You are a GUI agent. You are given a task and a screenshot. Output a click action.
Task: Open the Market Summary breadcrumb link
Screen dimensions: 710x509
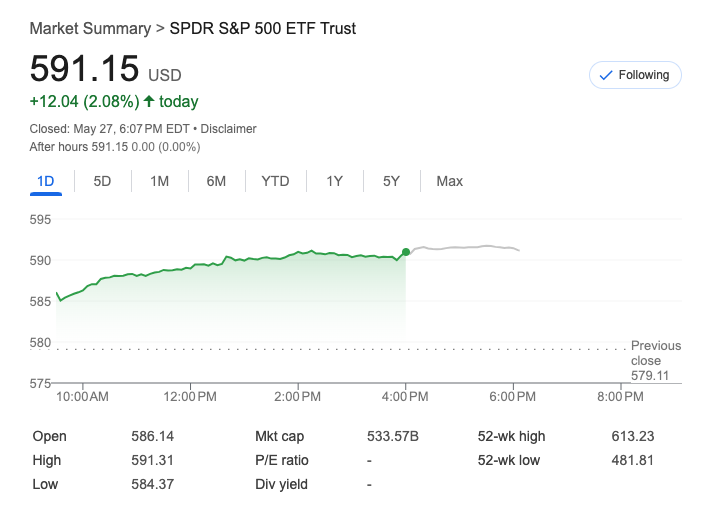pos(90,28)
